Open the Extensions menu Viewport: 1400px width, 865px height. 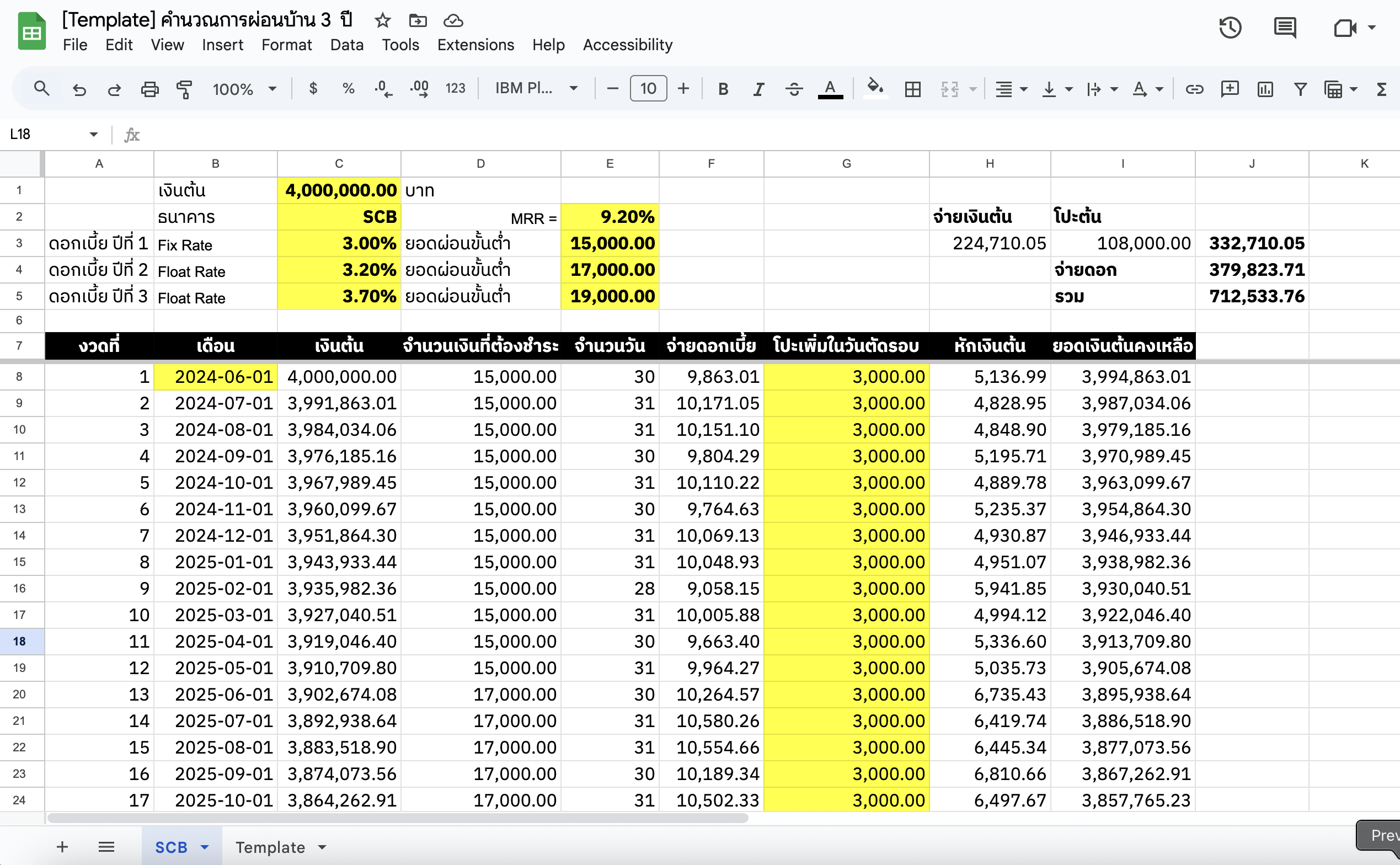475,45
